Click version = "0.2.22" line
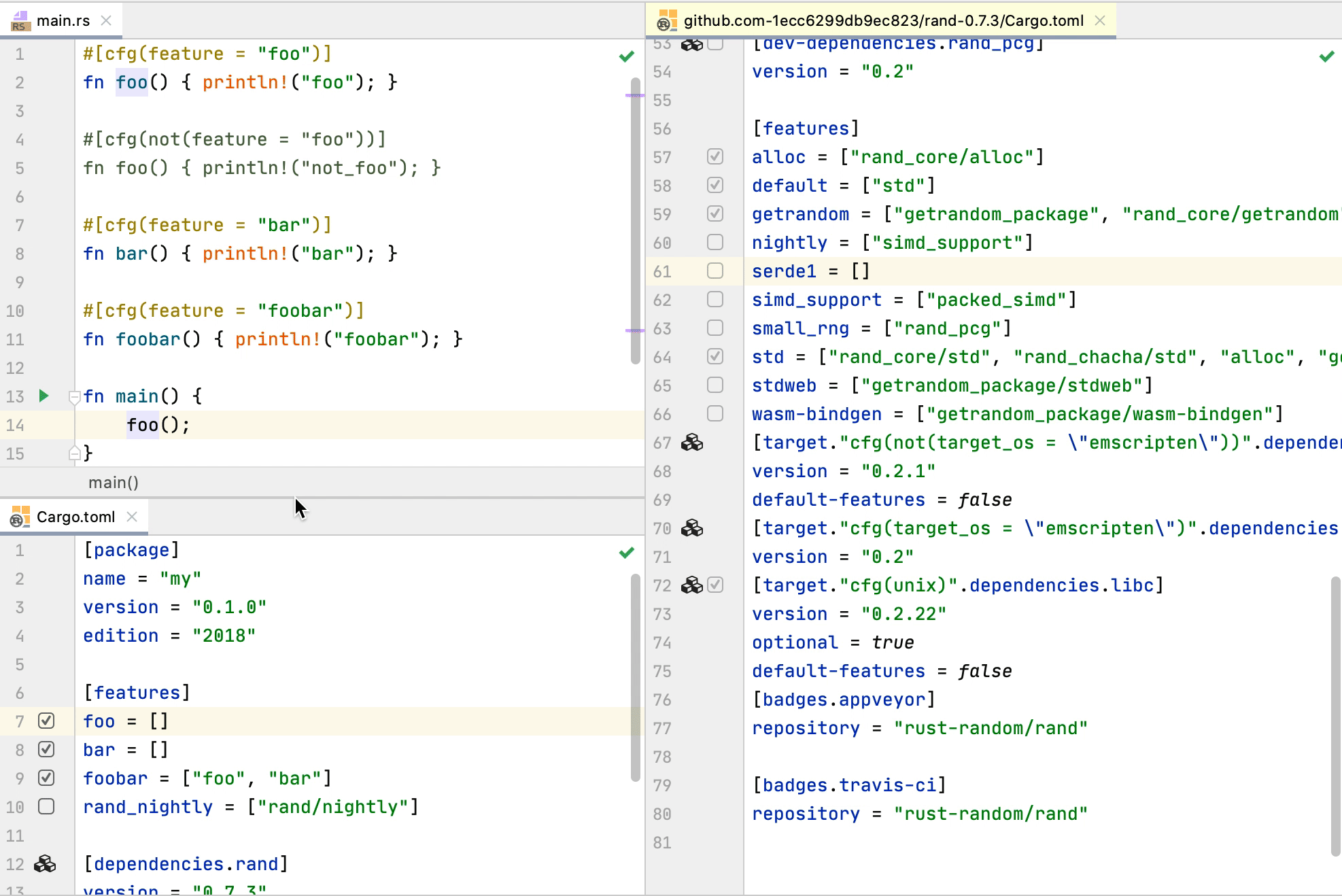 coord(849,614)
